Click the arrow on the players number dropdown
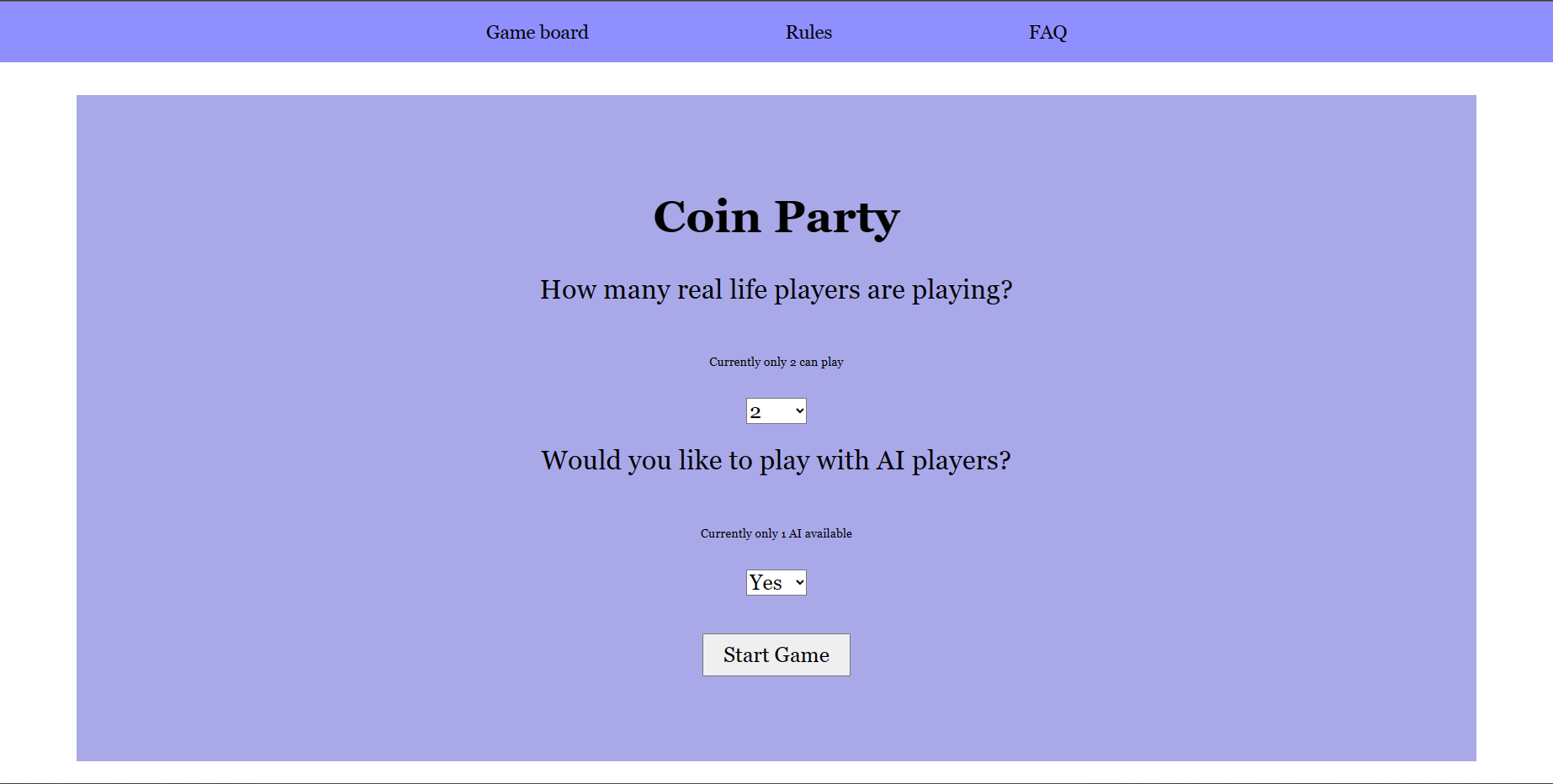Viewport: 1553px width, 784px height. [x=799, y=411]
